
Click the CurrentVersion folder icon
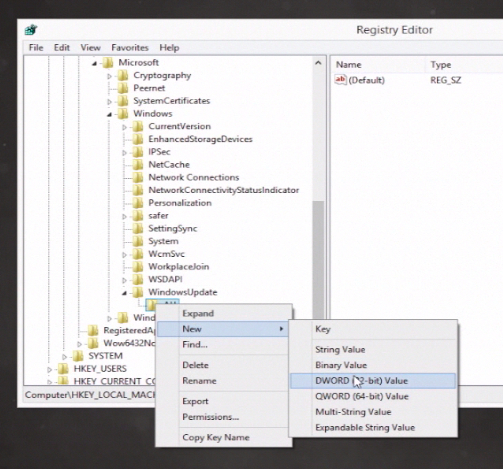tap(138, 127)
